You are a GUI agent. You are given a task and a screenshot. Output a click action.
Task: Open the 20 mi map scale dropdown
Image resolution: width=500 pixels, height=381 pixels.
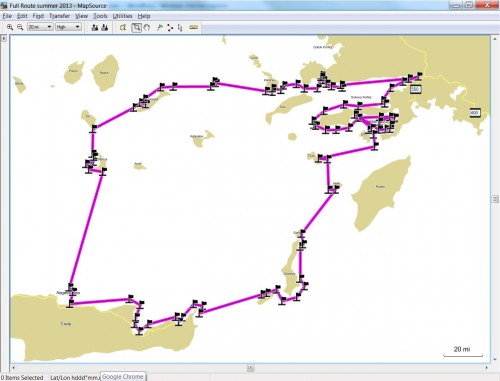pos(40,27)
